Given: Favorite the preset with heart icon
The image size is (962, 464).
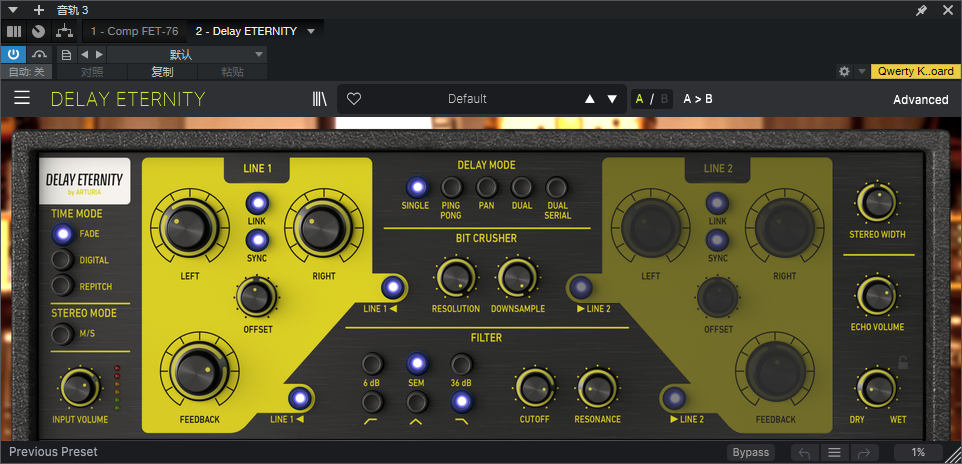Looking at the screenshot, I should point(354,99).
